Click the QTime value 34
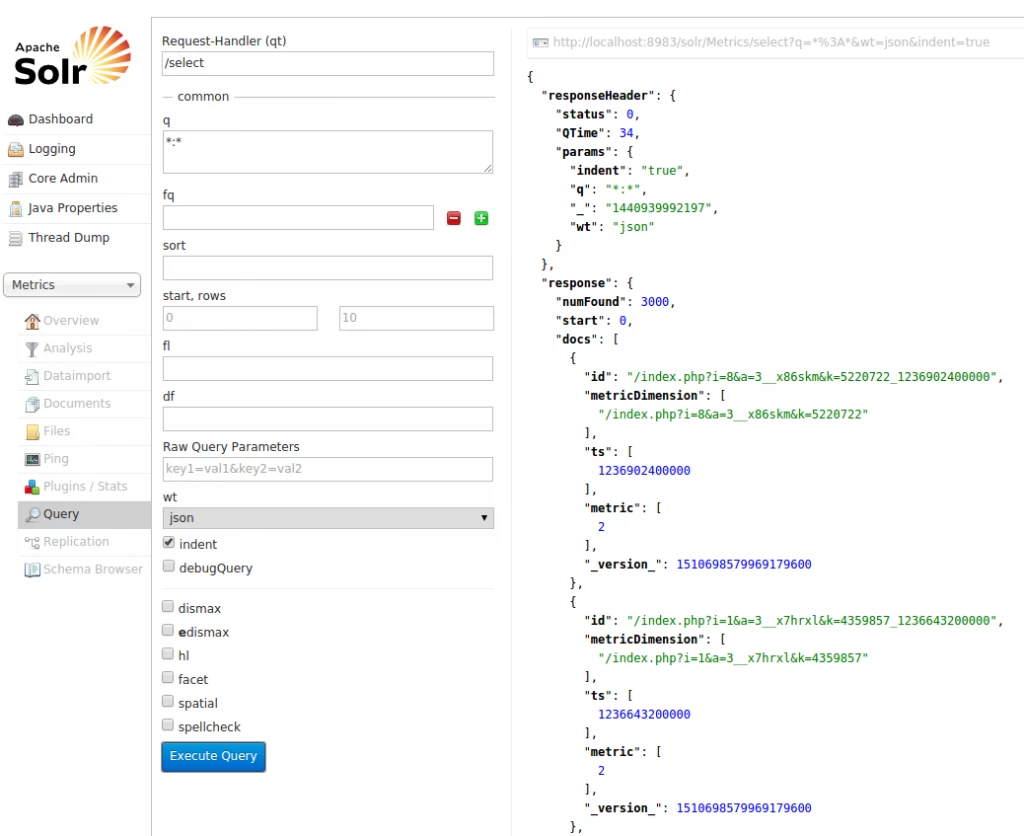Image resolution: width=1024 pixels, height=836 pixels. [x=626, y=133]
